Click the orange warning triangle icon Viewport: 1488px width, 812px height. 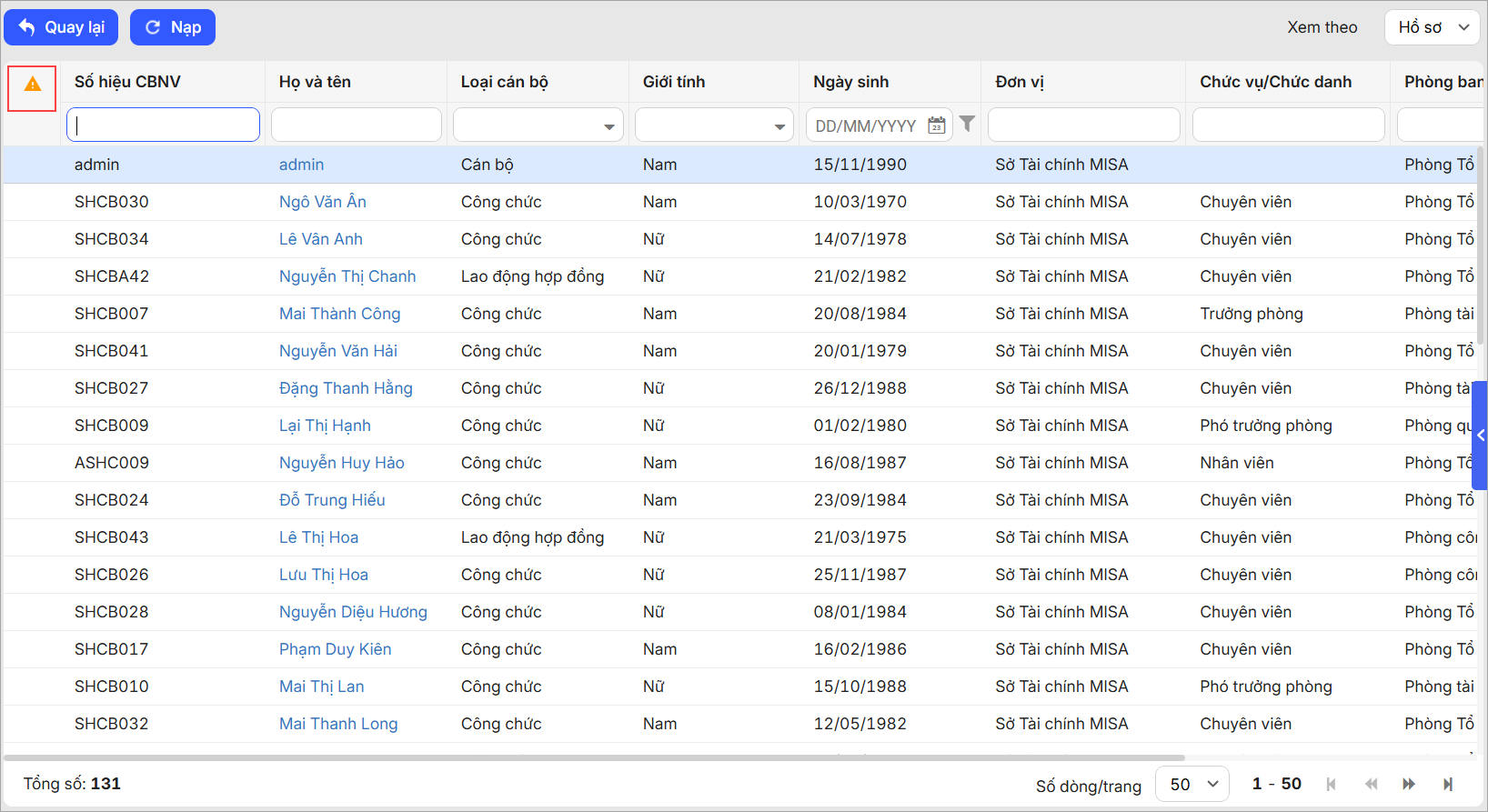pyautogui.click(x=33, y=85)
